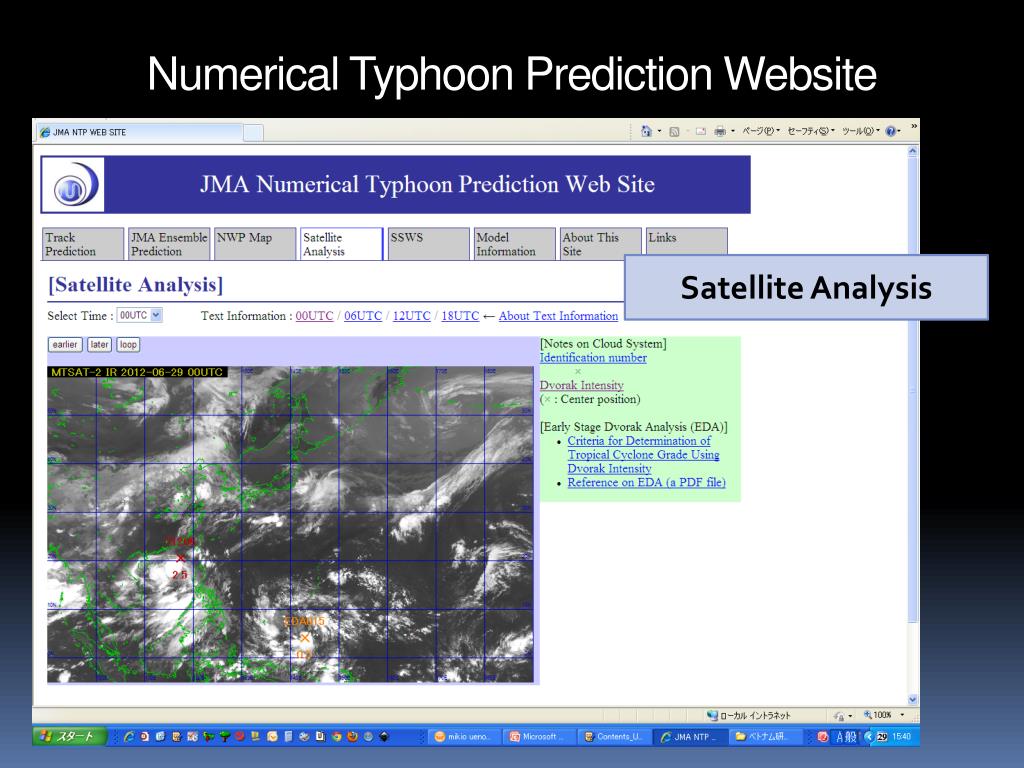Click Internet Explorer icon in Quick Launch
This screenshot has height=768, width=1024.
[x=129, y=737]
